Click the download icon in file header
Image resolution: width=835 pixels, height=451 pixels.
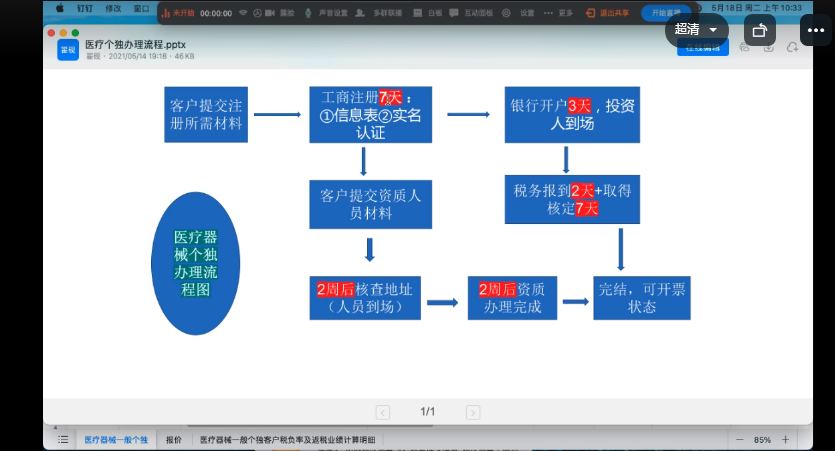pyautogui.click(x=768, y=48)
